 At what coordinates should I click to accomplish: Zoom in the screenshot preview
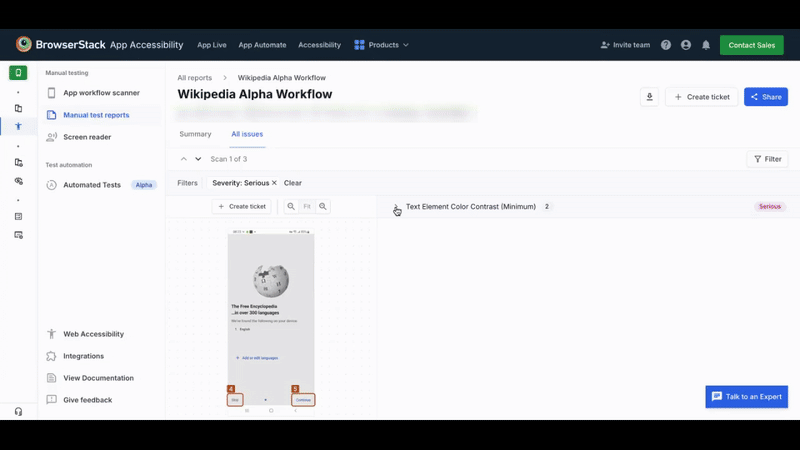pos(323,207)
